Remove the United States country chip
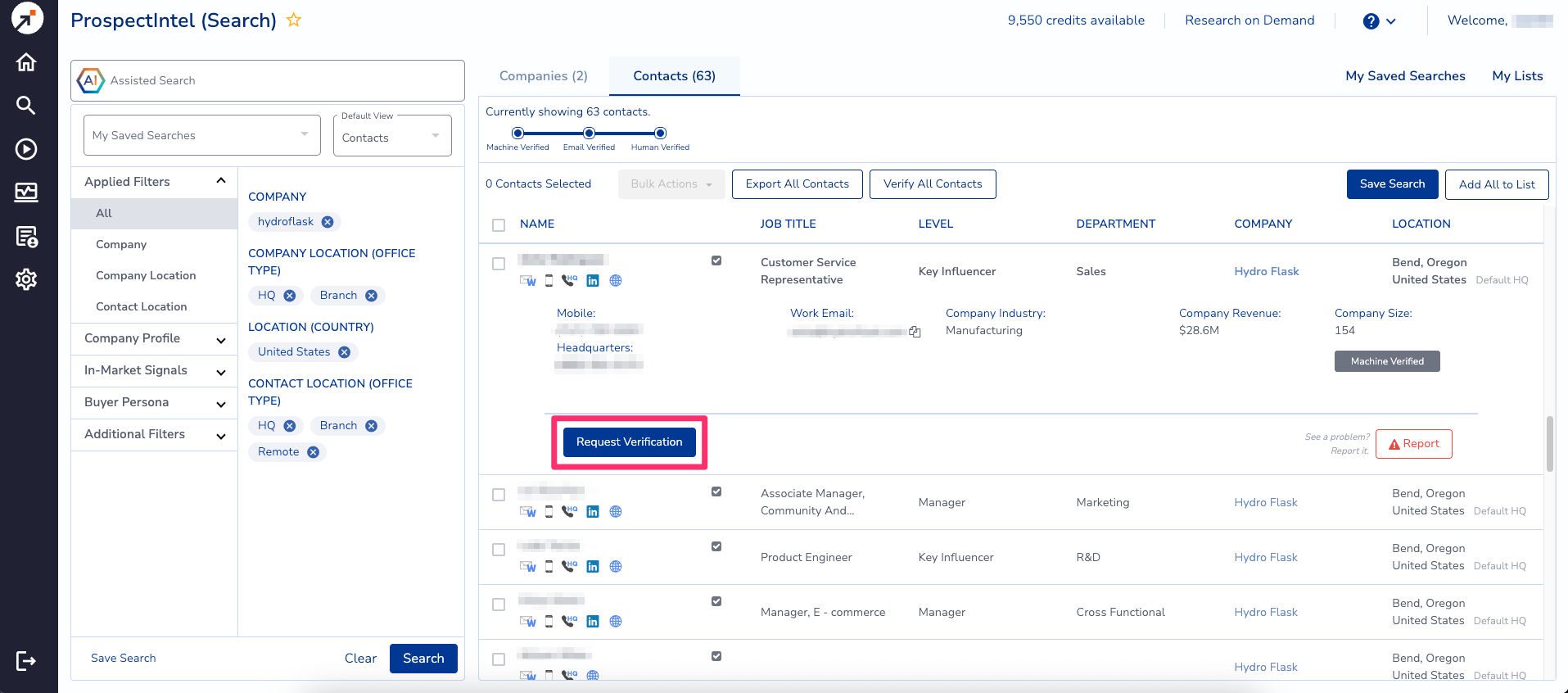The width and height of the screenshot is (1568, 693). [345, 352]
